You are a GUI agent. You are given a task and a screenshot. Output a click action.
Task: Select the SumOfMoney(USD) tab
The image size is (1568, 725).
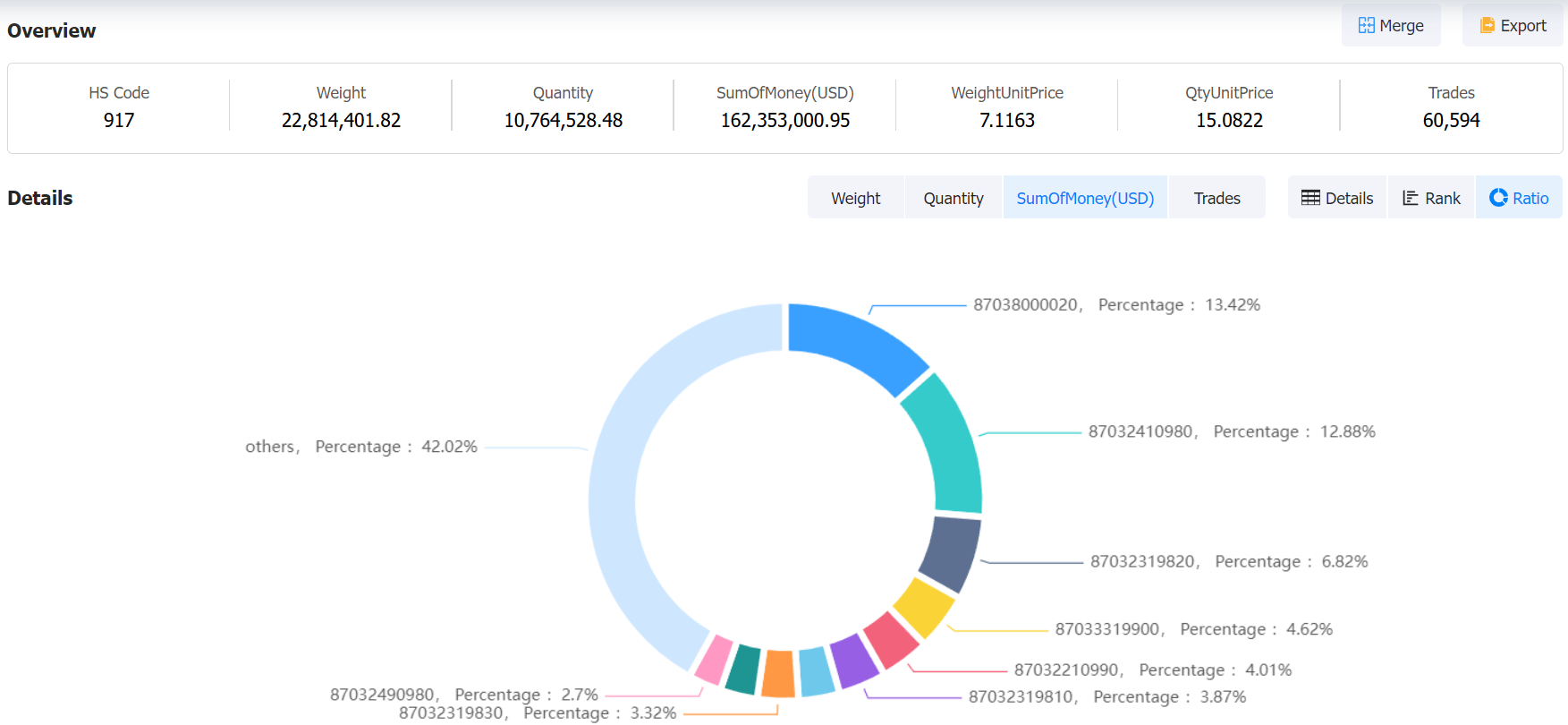pos(1085,198)
